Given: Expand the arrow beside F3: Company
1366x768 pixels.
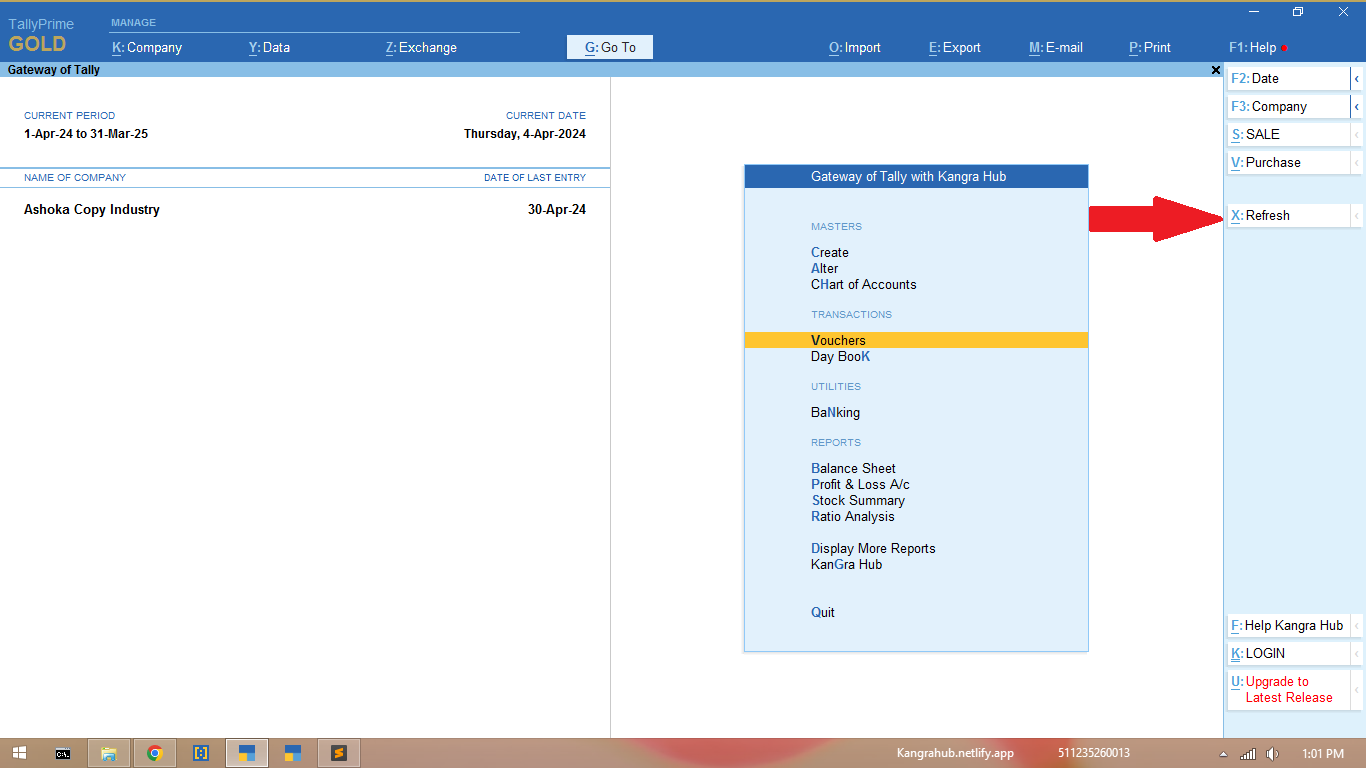Looking at the screenshot, I should pyautogui.click(x=1356, y=106).
